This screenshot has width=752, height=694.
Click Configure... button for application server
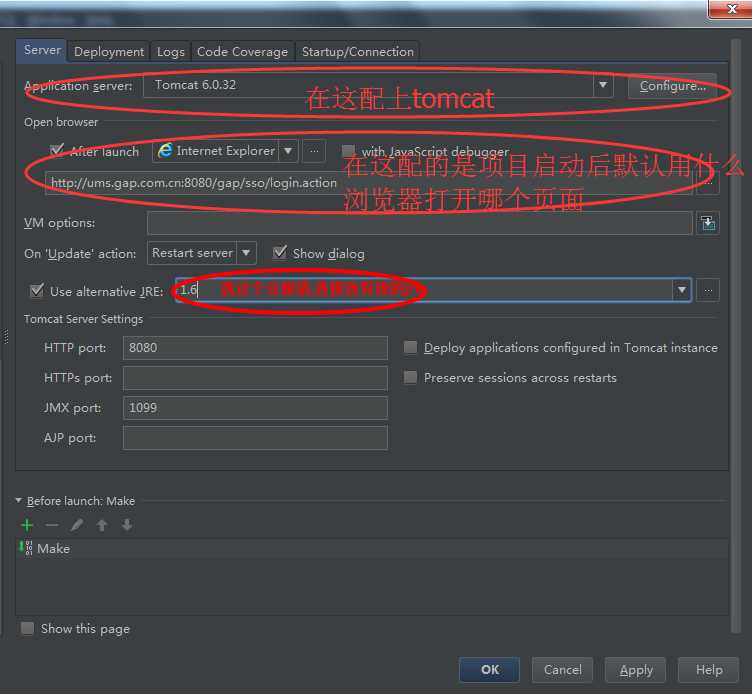coord(672,86)
